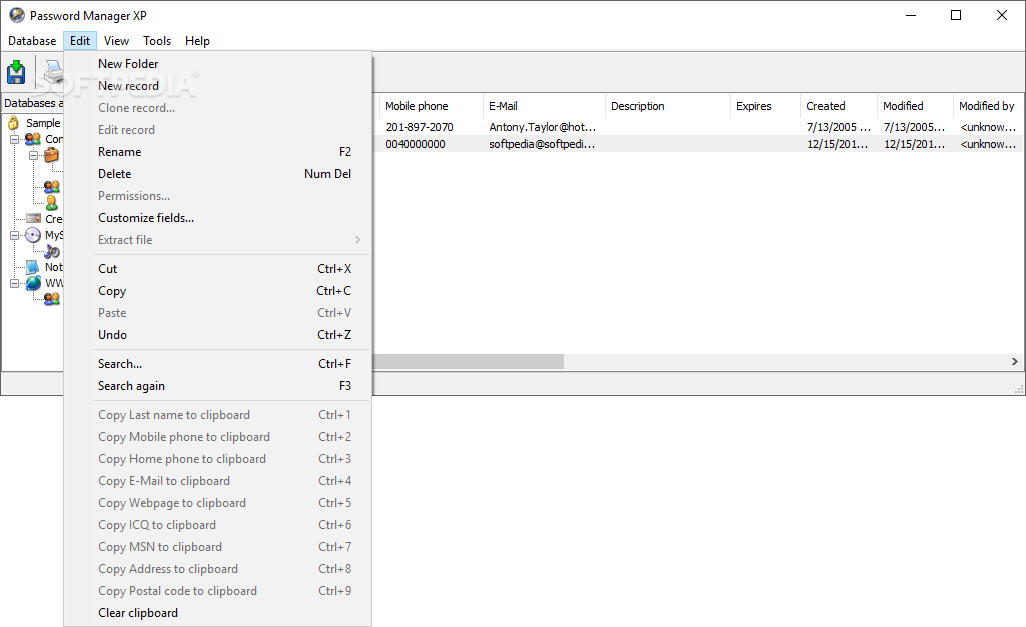Collapse the WWW globe tree node
The height and width of the screenshot is (627, 1026).
coord(14,283)
